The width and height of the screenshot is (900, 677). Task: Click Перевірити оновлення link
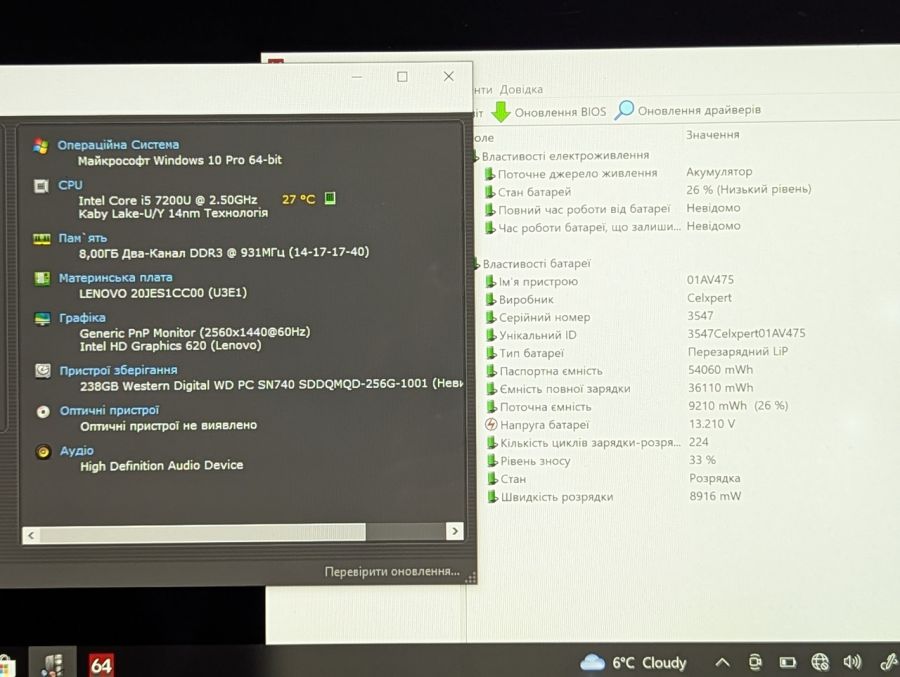point(392,571)
